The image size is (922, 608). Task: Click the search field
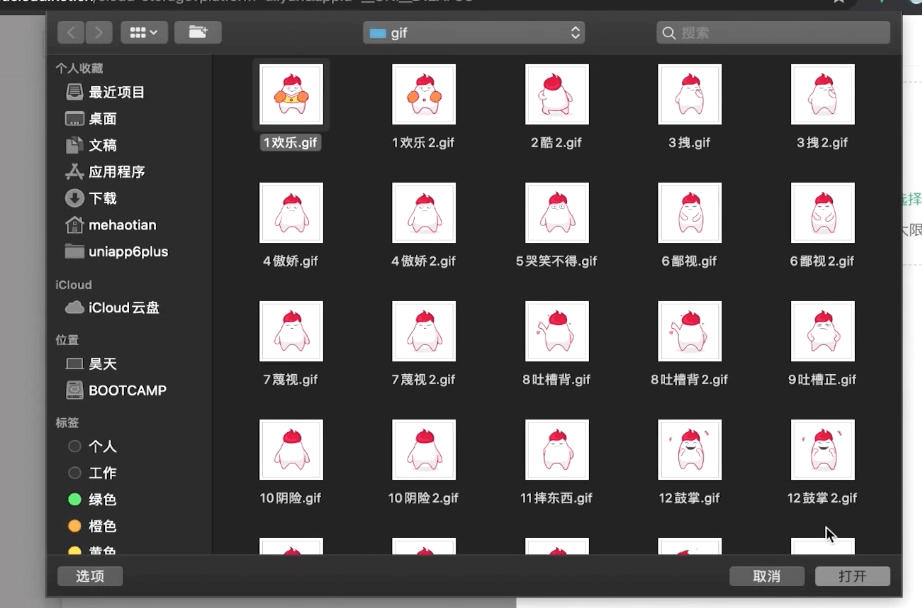coord(773,33)
